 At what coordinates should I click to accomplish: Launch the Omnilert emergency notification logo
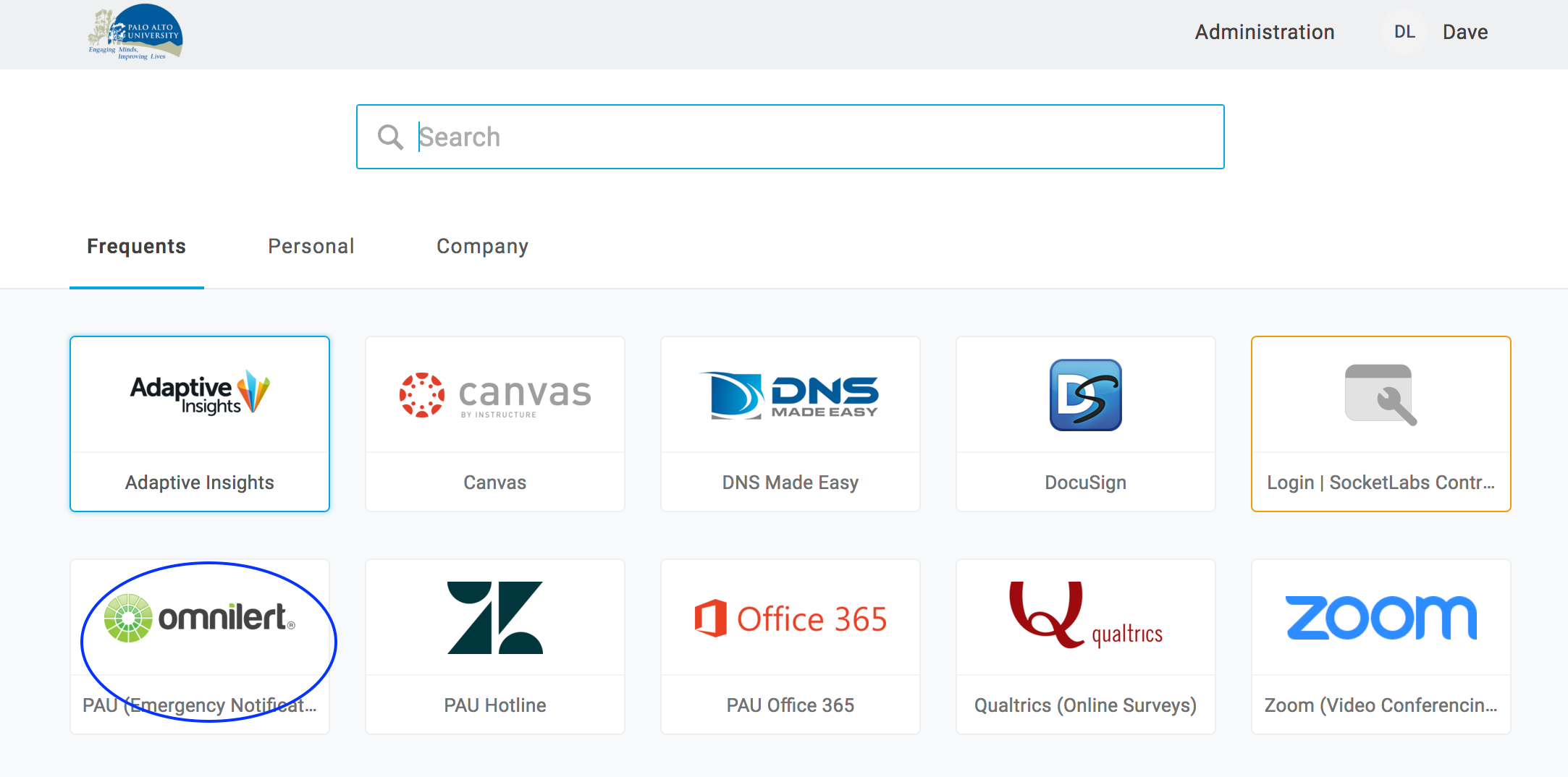point(200,618)
